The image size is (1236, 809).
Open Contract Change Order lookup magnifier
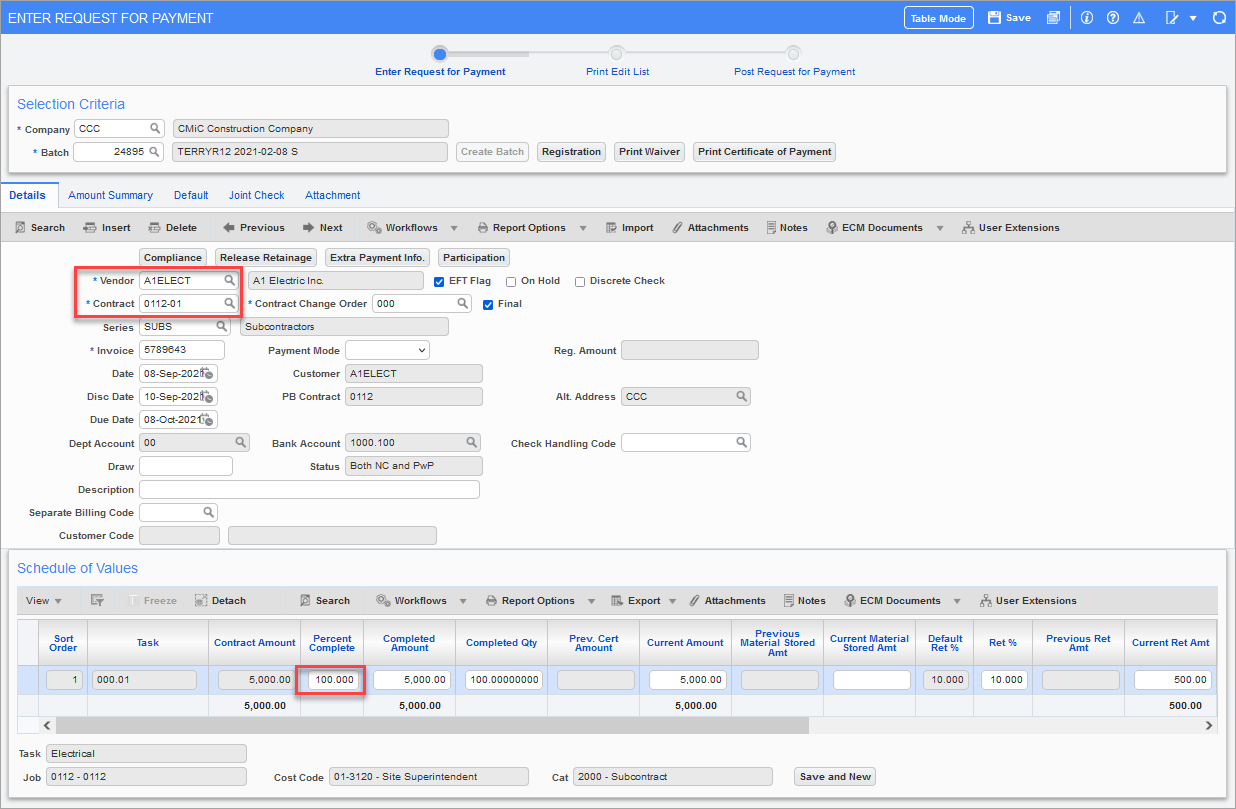coord(463,303)
